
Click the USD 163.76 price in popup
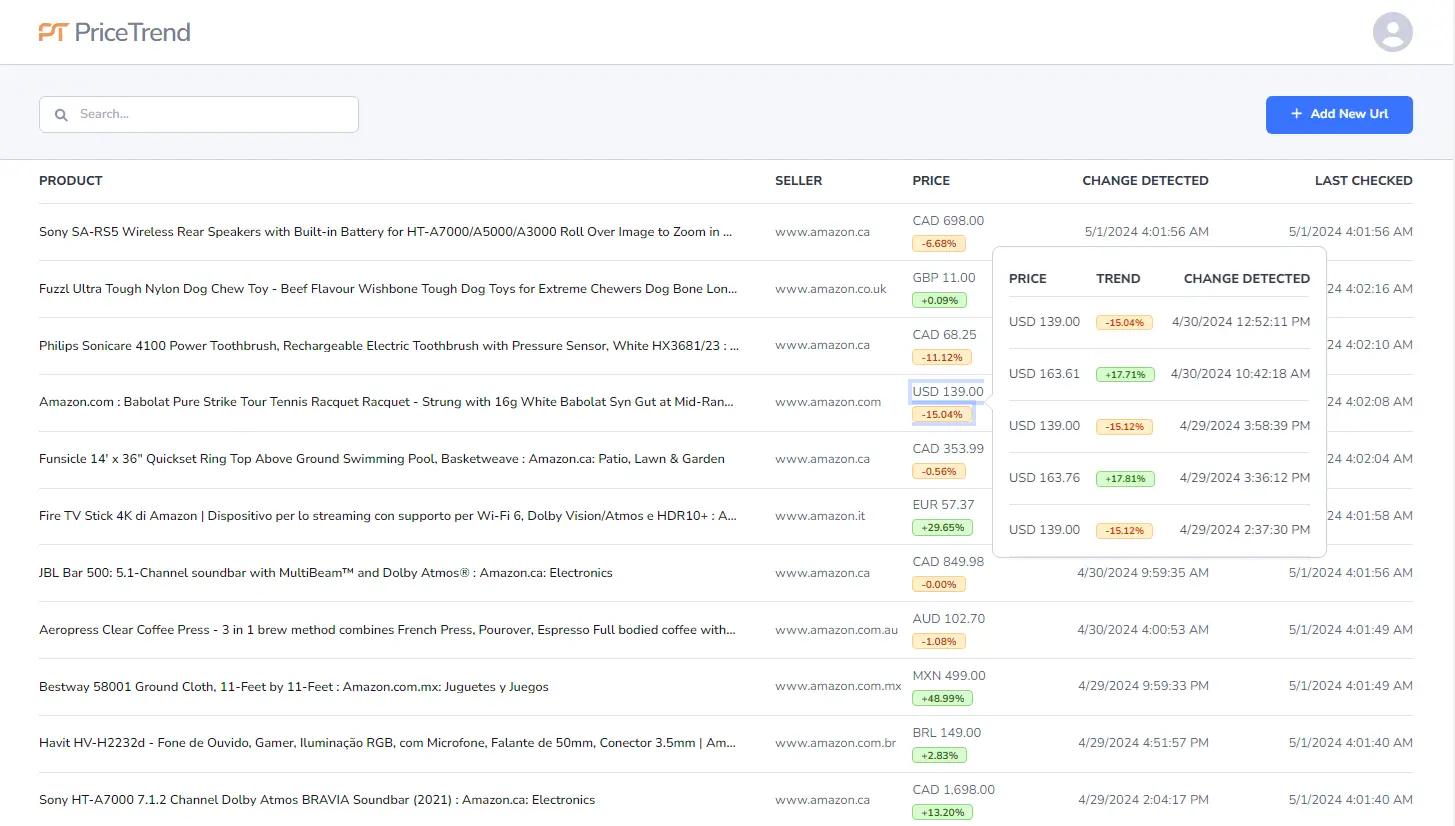[x=1044, y=478]
